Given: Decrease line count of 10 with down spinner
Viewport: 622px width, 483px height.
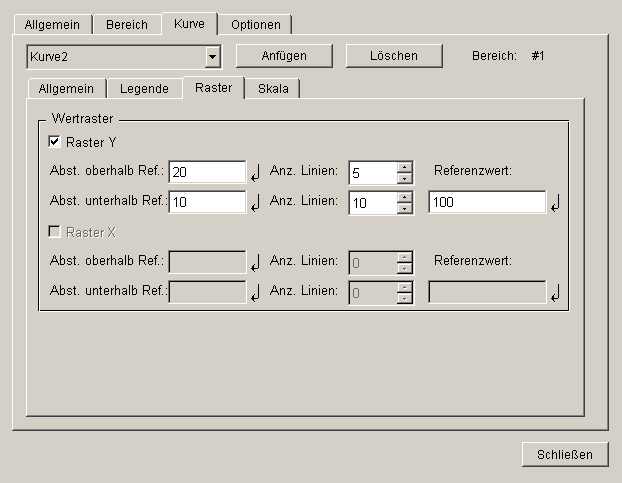Looking at the screenshot, I should (404, 208).
